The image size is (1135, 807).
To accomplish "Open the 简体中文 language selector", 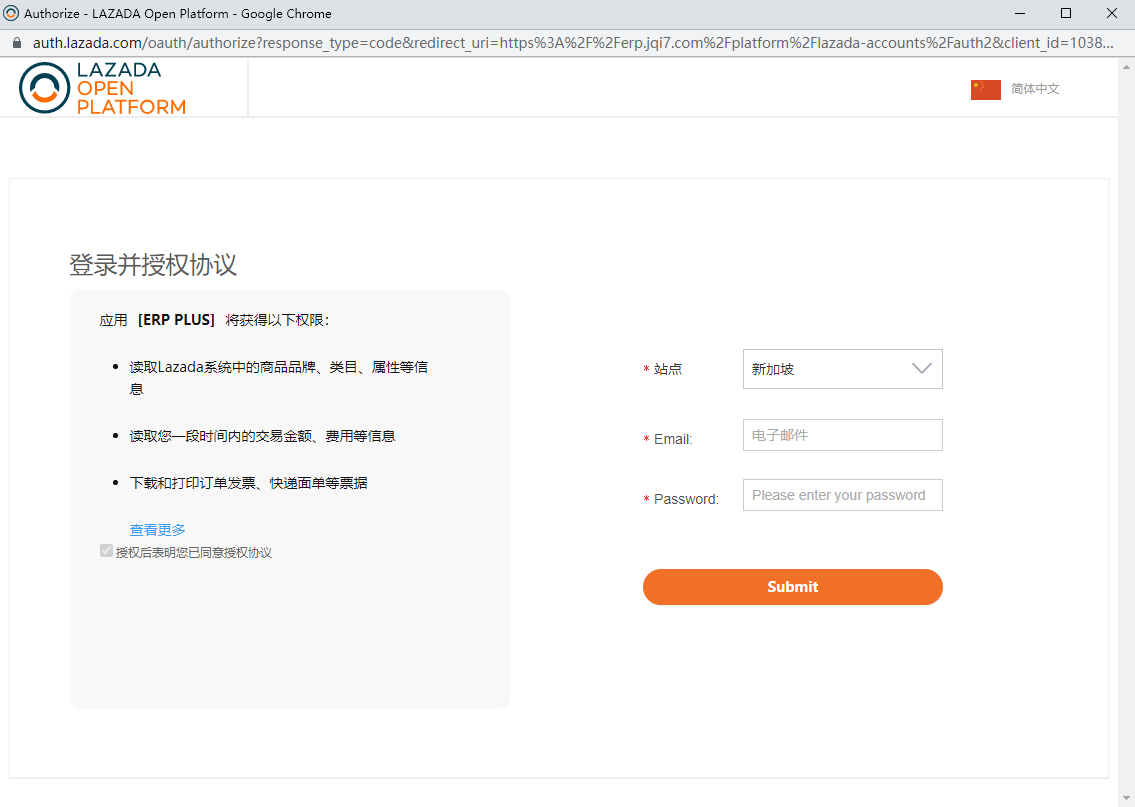I will (x=1034, y=88).
